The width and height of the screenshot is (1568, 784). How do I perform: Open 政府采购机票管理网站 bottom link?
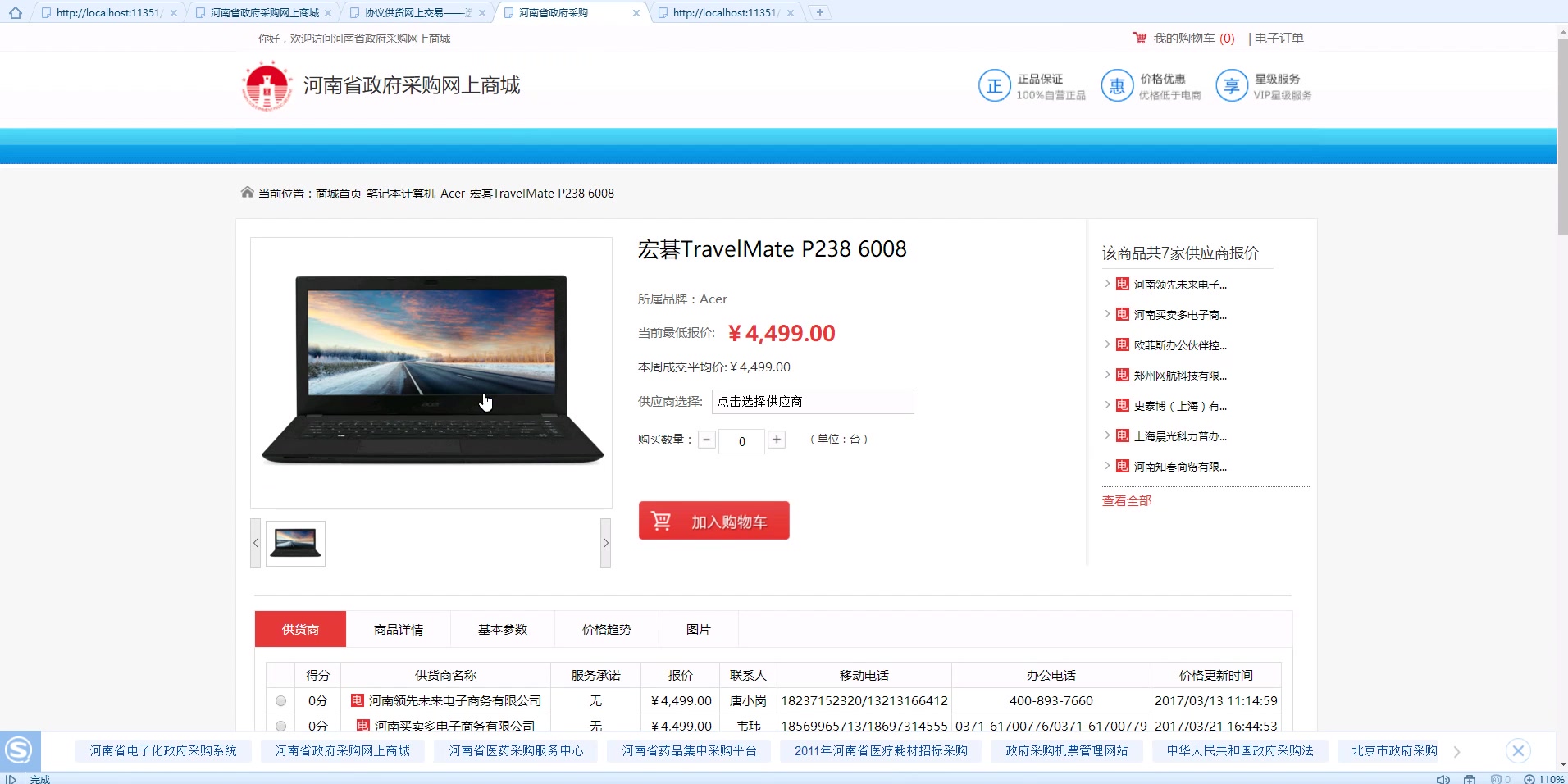point(1066,750)
